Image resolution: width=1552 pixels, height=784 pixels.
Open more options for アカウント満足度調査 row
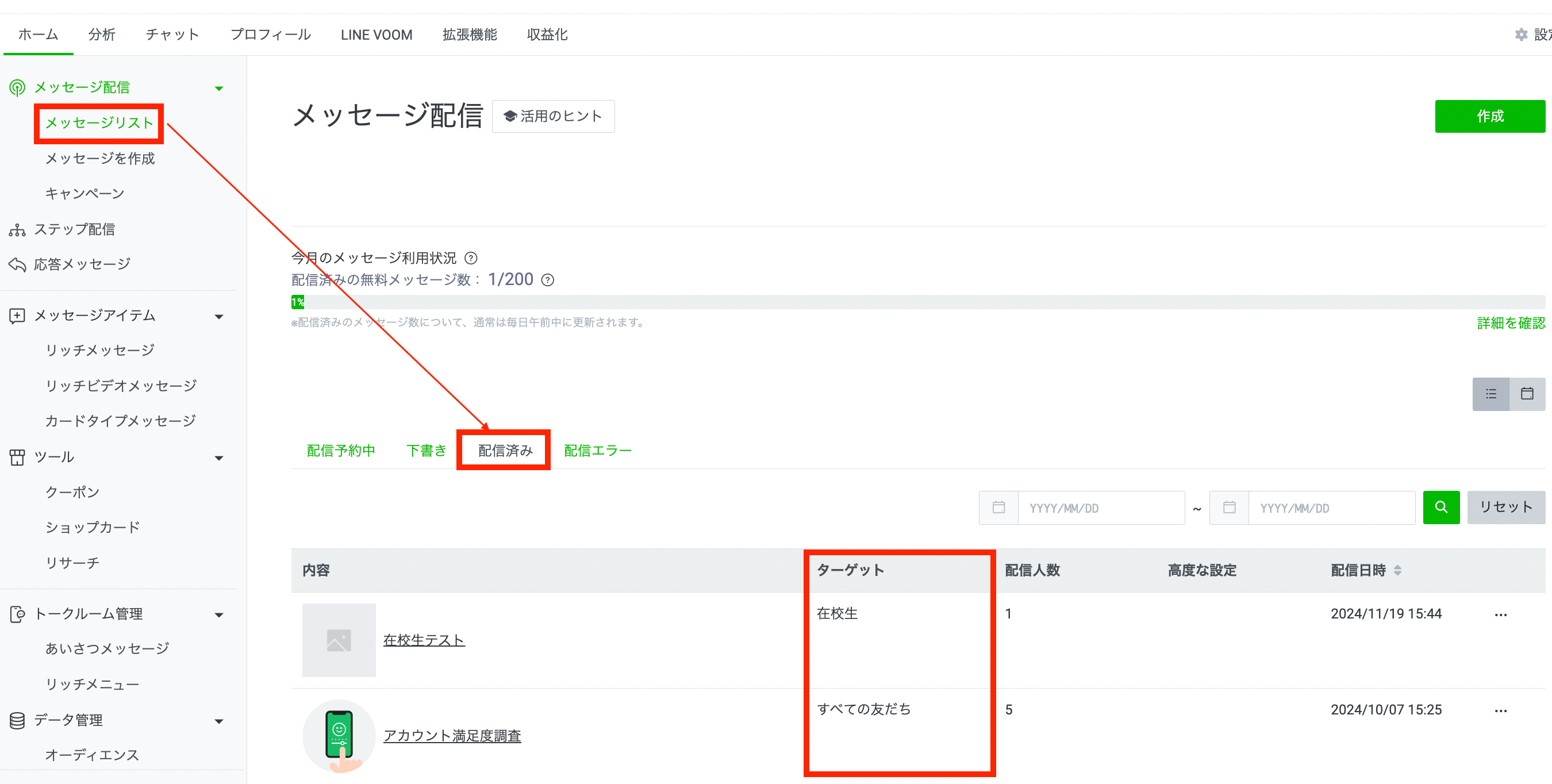tap(1500, 710)
